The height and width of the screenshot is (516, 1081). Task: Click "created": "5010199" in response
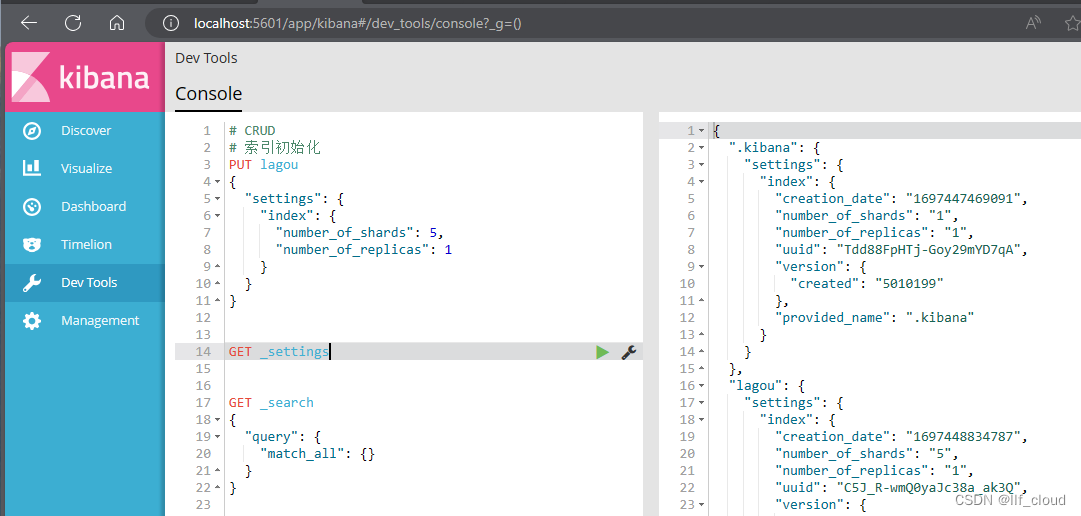click(x=867, y=284)
